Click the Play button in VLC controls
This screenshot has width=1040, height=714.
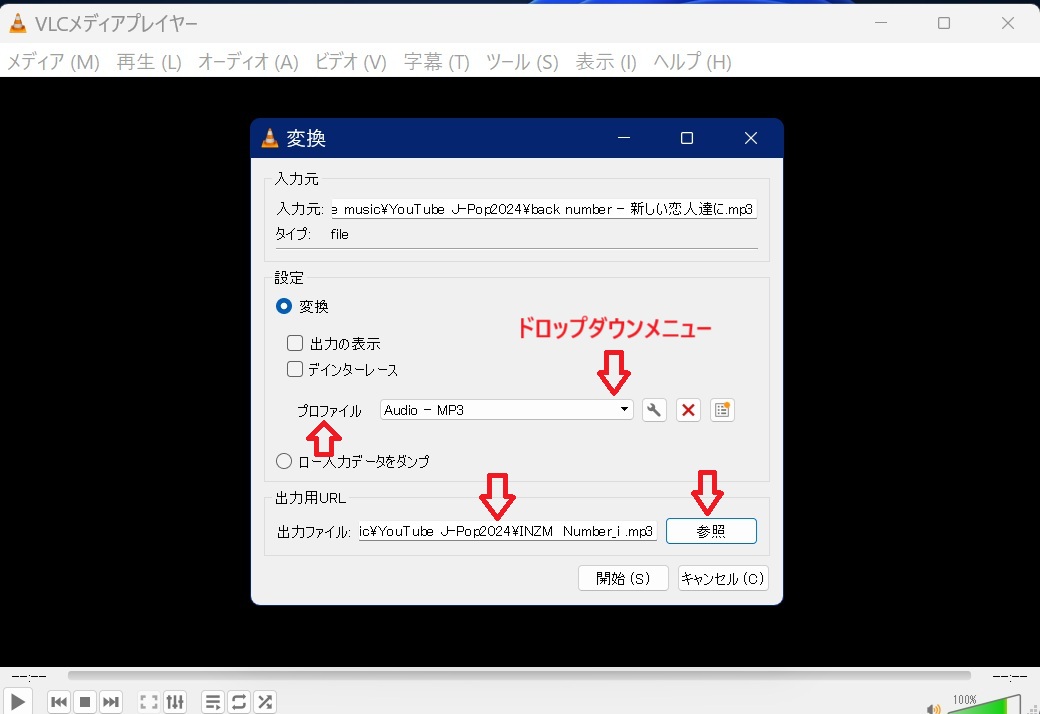18,701
